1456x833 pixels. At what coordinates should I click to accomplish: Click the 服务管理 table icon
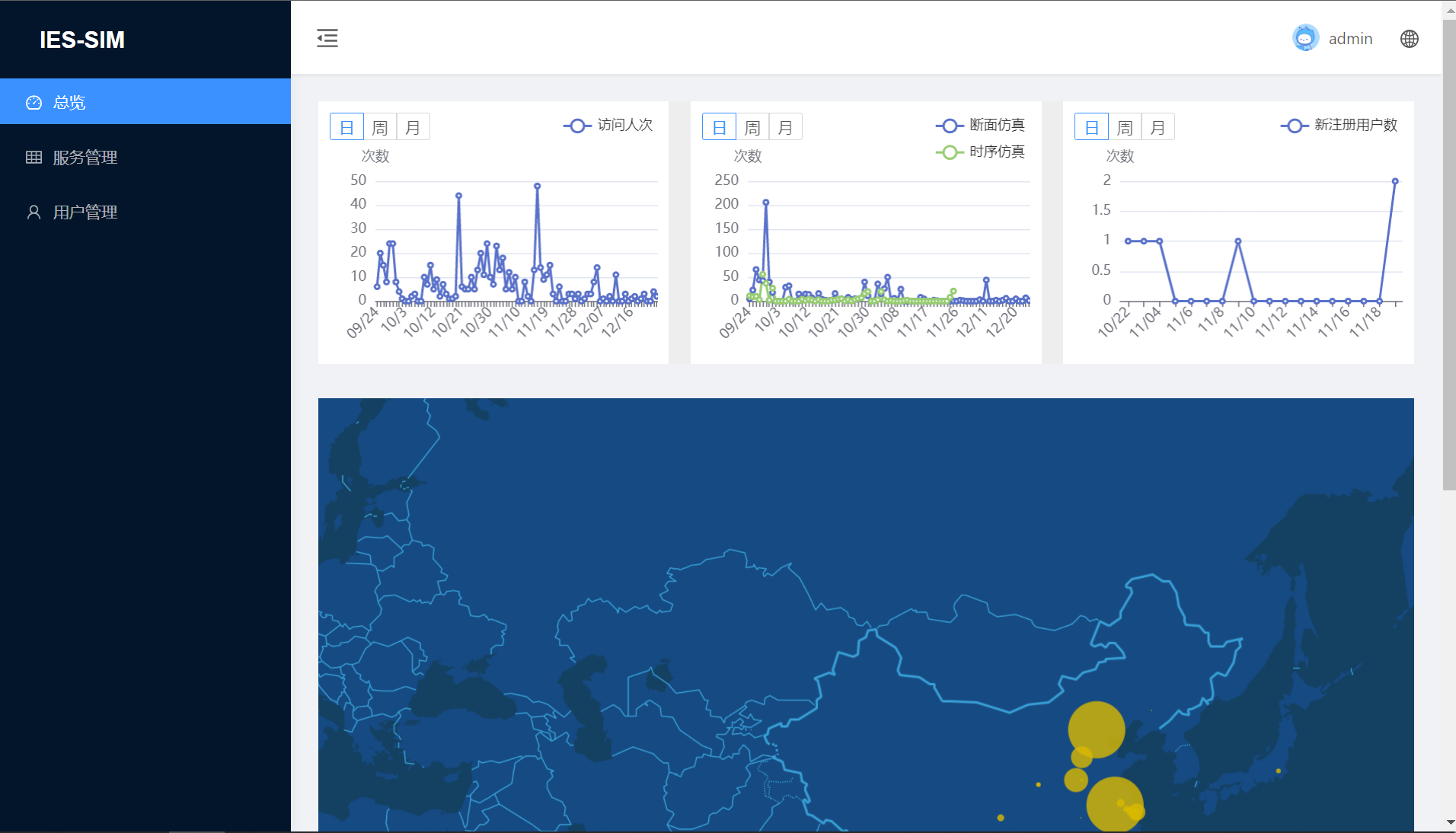tap(34, 158)
